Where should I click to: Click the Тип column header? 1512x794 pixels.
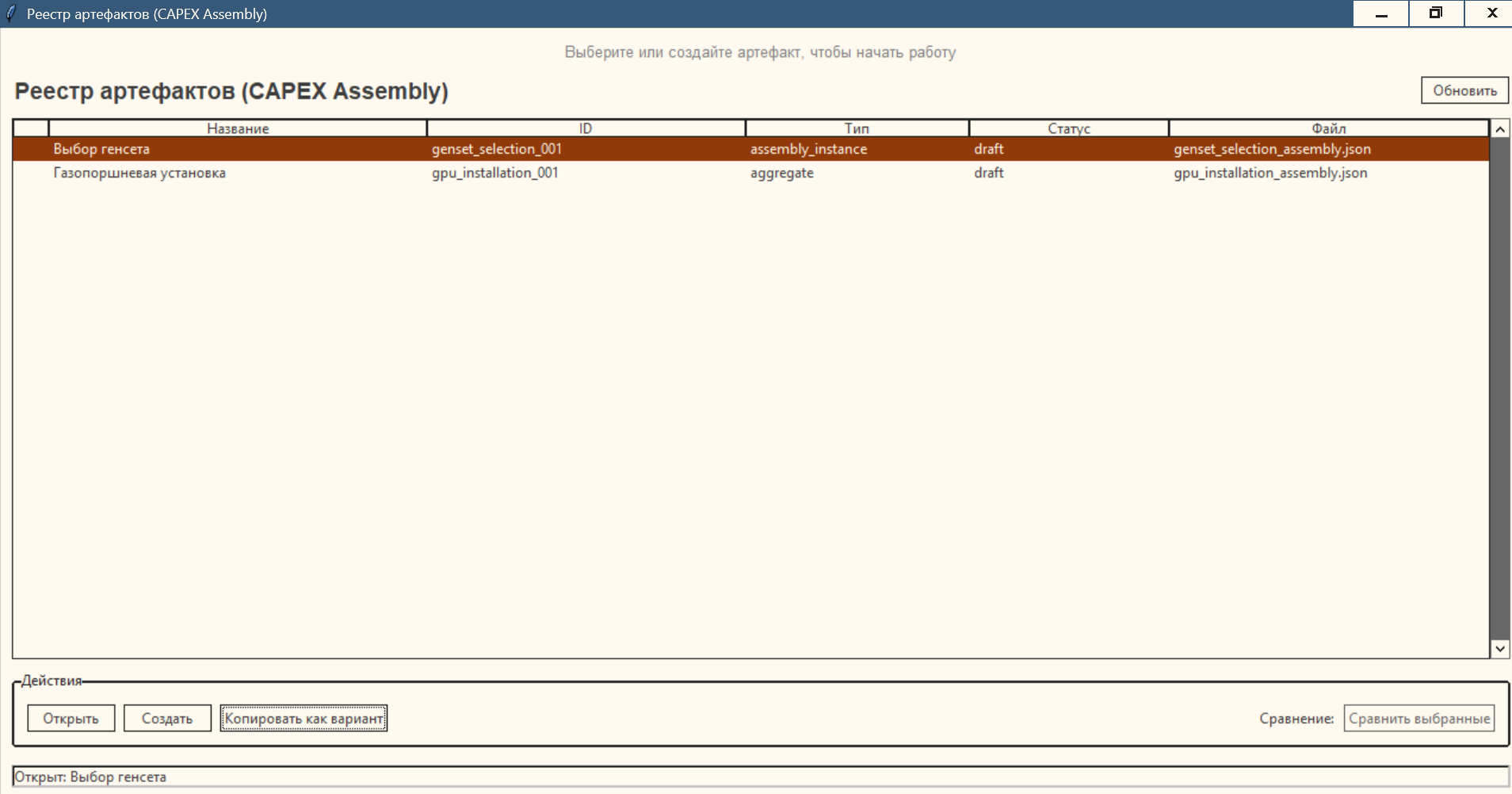tap(857, 128)
